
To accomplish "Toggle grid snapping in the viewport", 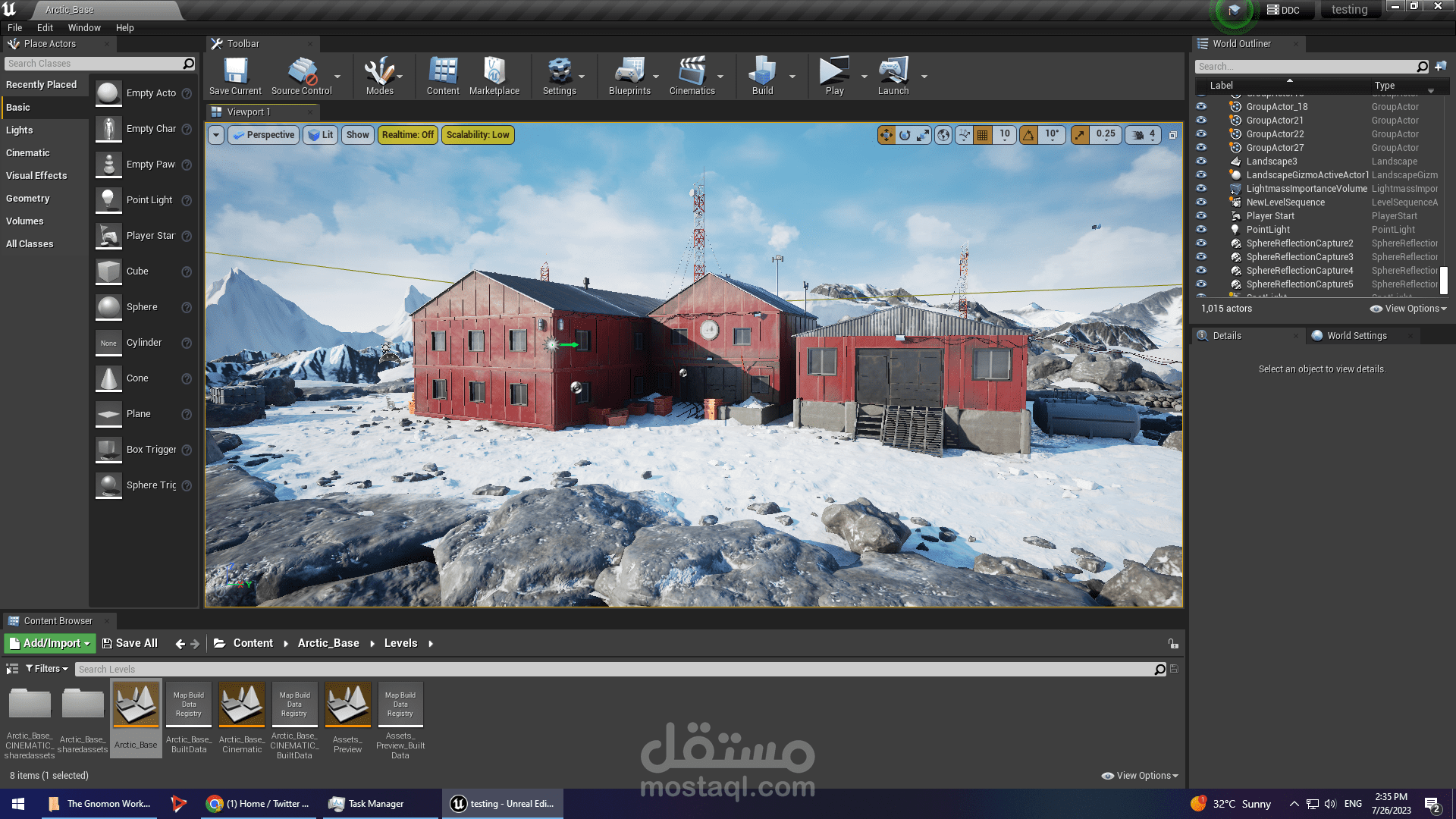I will click(983, 135).
